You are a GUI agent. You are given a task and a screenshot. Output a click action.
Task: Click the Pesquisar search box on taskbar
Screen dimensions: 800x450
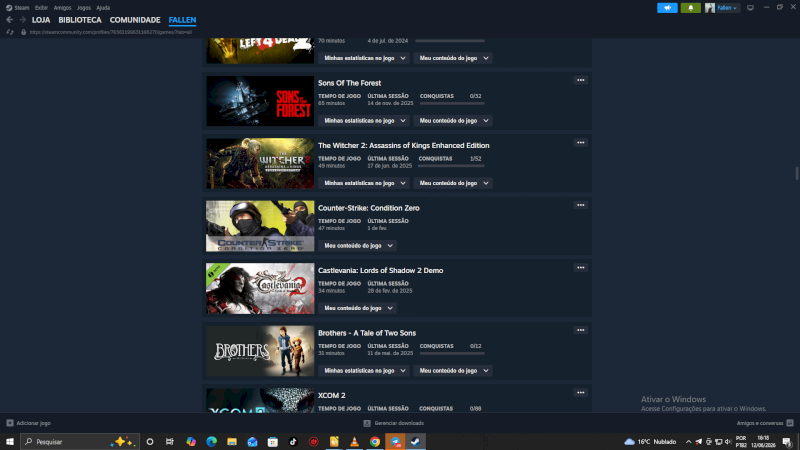click(x=80, y=442)
